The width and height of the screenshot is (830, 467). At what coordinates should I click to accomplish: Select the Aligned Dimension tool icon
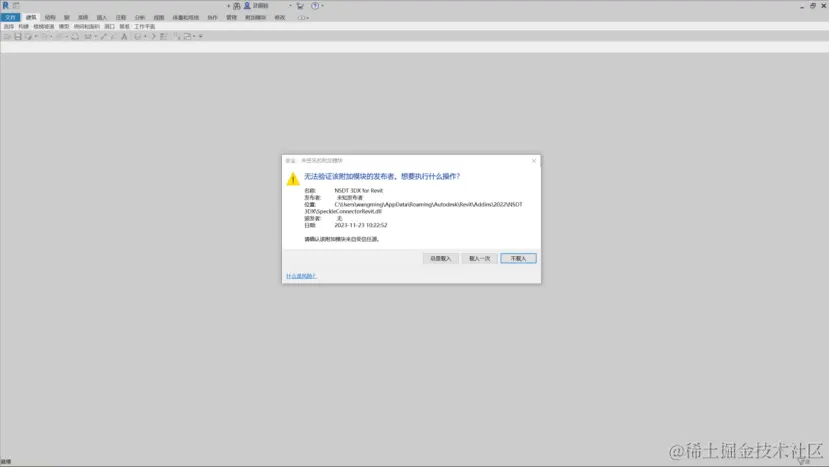pos(104,37)
